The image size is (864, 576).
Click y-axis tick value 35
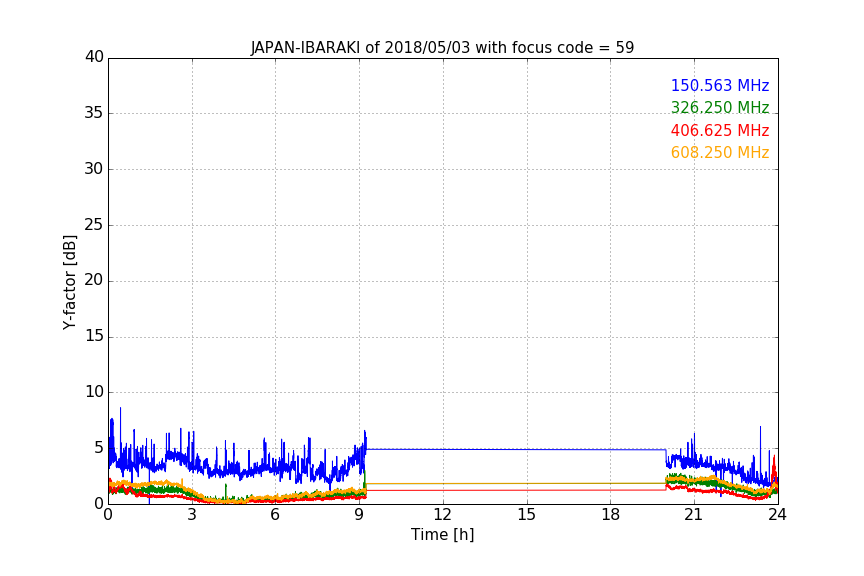pos(94,113)
